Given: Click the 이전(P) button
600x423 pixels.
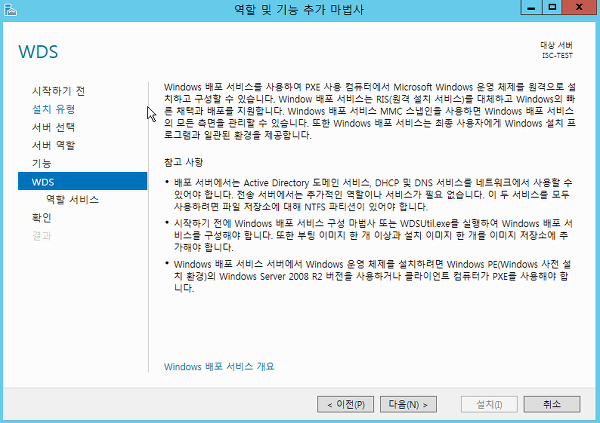Looking at the screenshot, I should [346, 404].
